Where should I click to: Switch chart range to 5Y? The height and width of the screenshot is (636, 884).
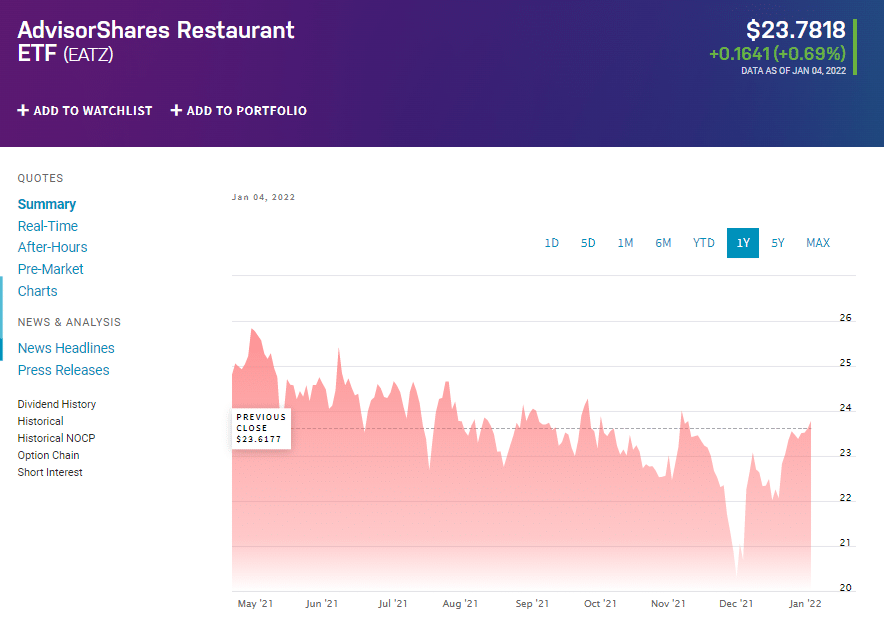(778, 243)
